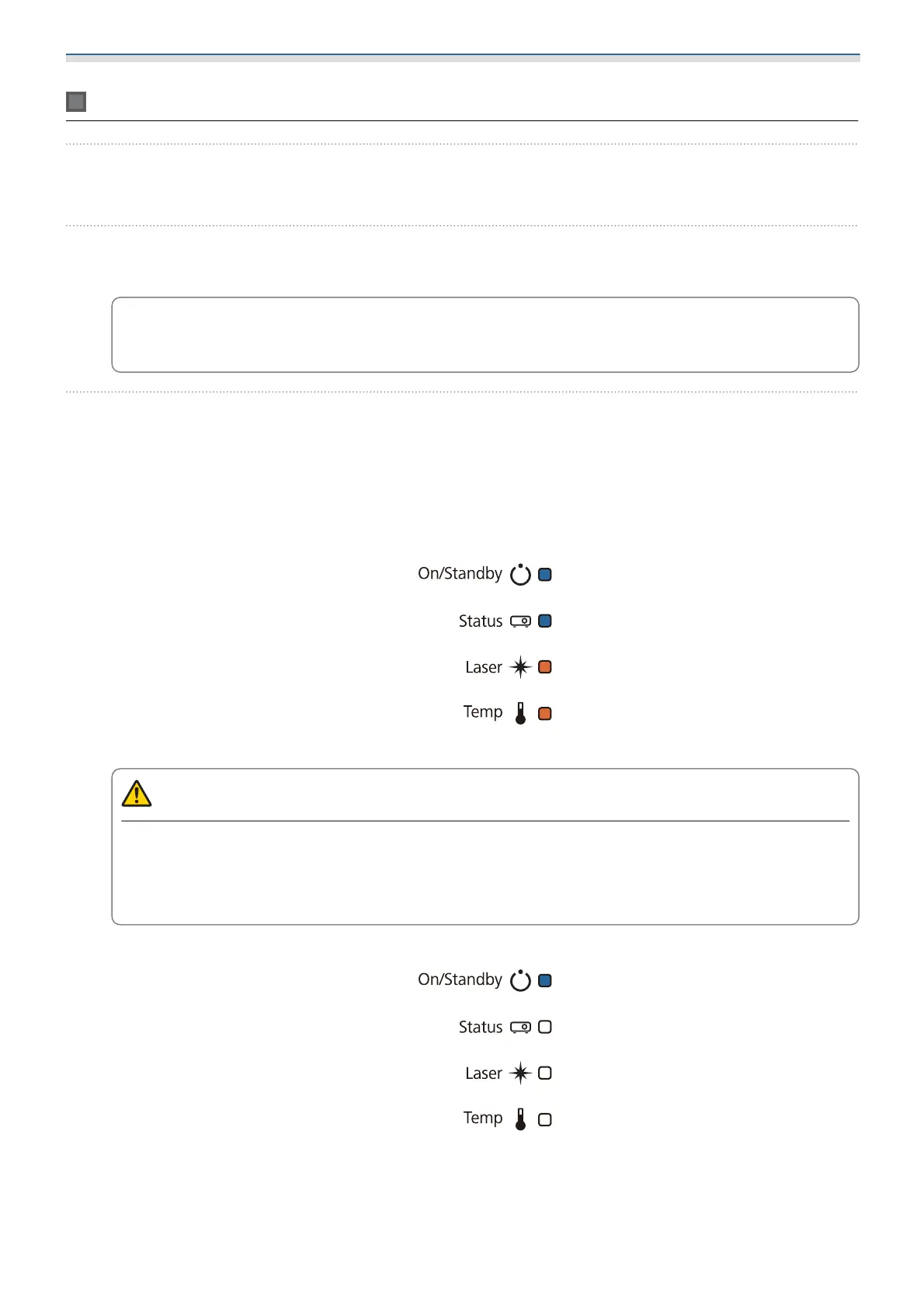This screenshot has height=1308, width=924.
Task: Click the upper Temp thermometer icon
Action: tap(520, 713)
